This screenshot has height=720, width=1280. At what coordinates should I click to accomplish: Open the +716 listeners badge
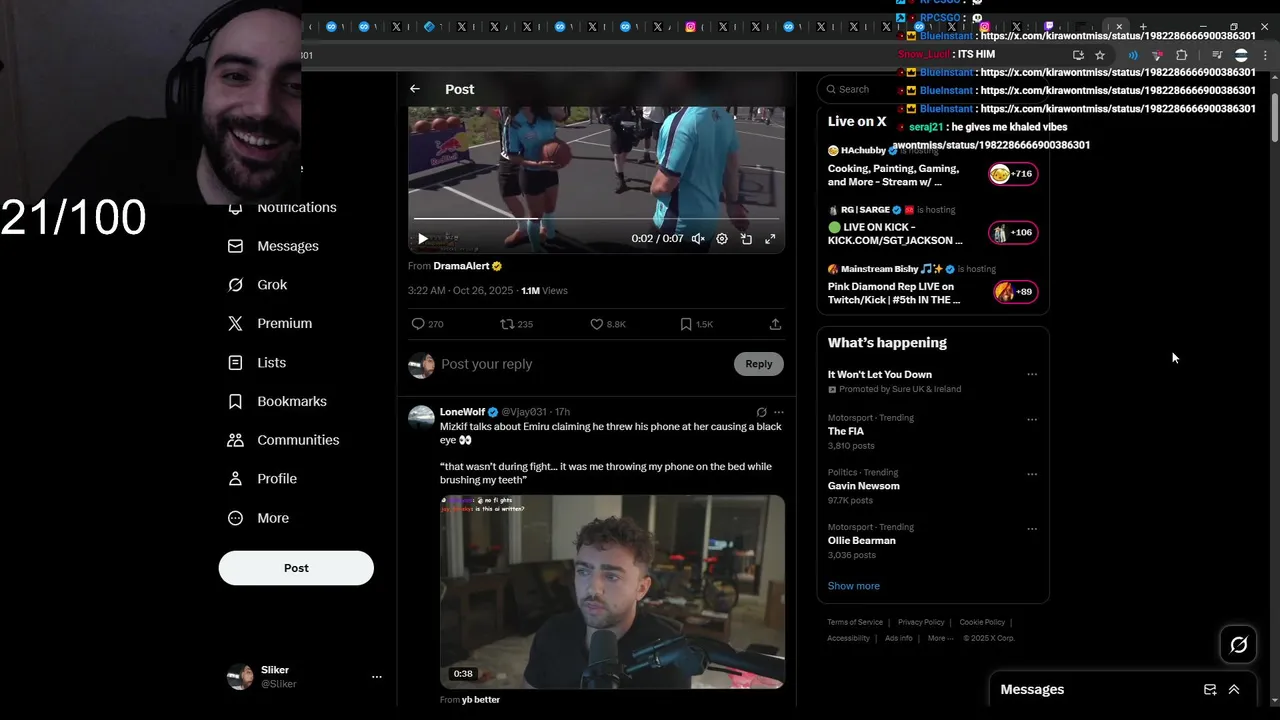(x=1013, y=174)
